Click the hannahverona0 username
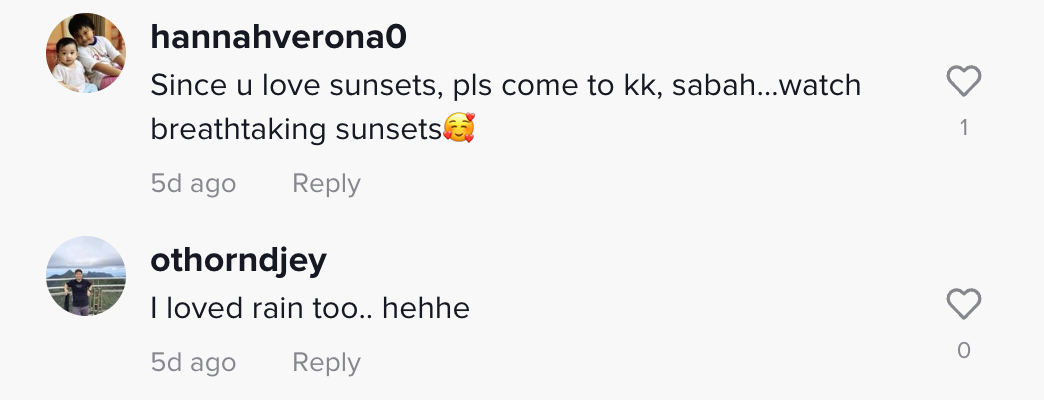The width and height of the screenshot is (1044, 400). point(278,37)
